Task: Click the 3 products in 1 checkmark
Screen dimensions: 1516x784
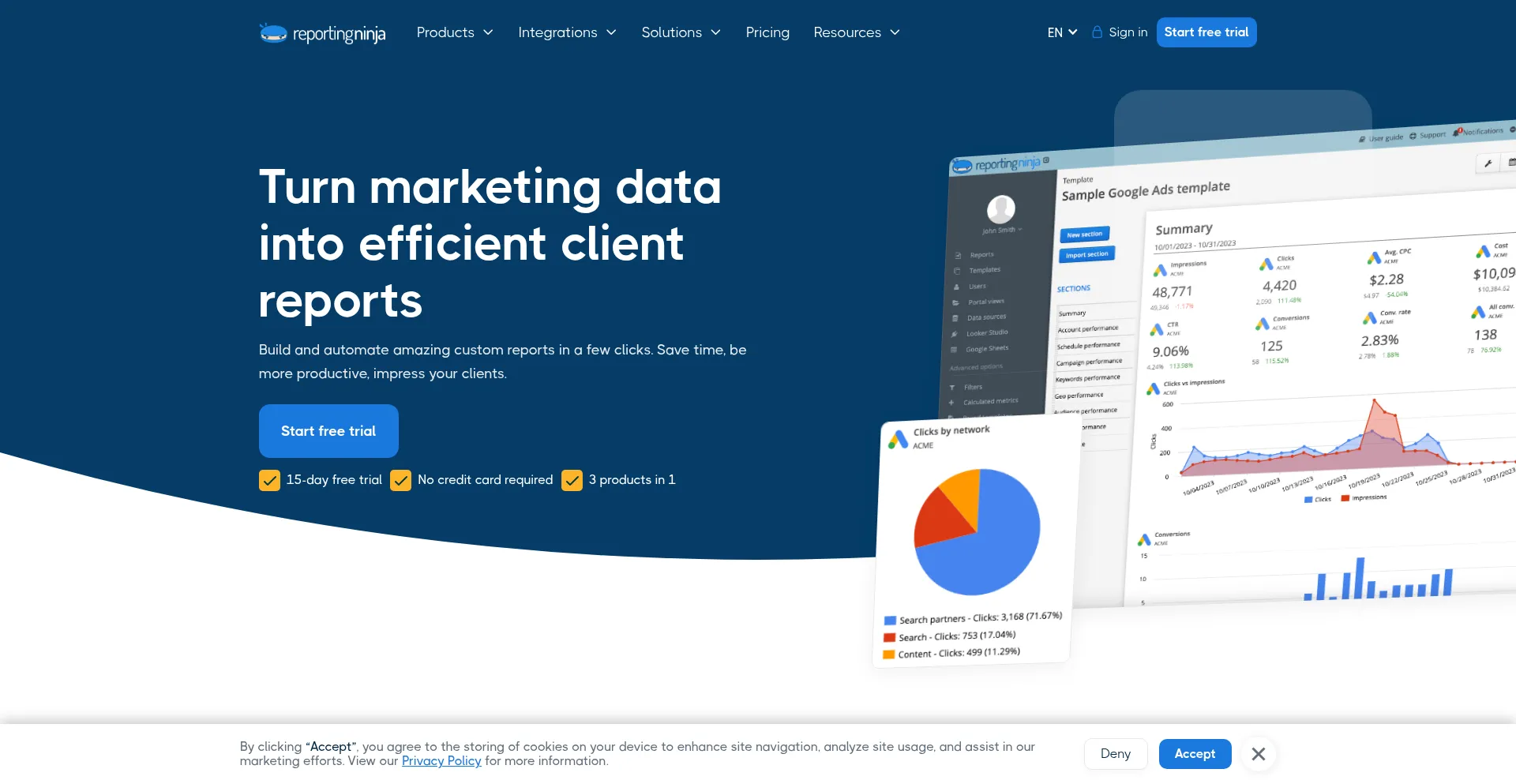Action: pos(572,480)
